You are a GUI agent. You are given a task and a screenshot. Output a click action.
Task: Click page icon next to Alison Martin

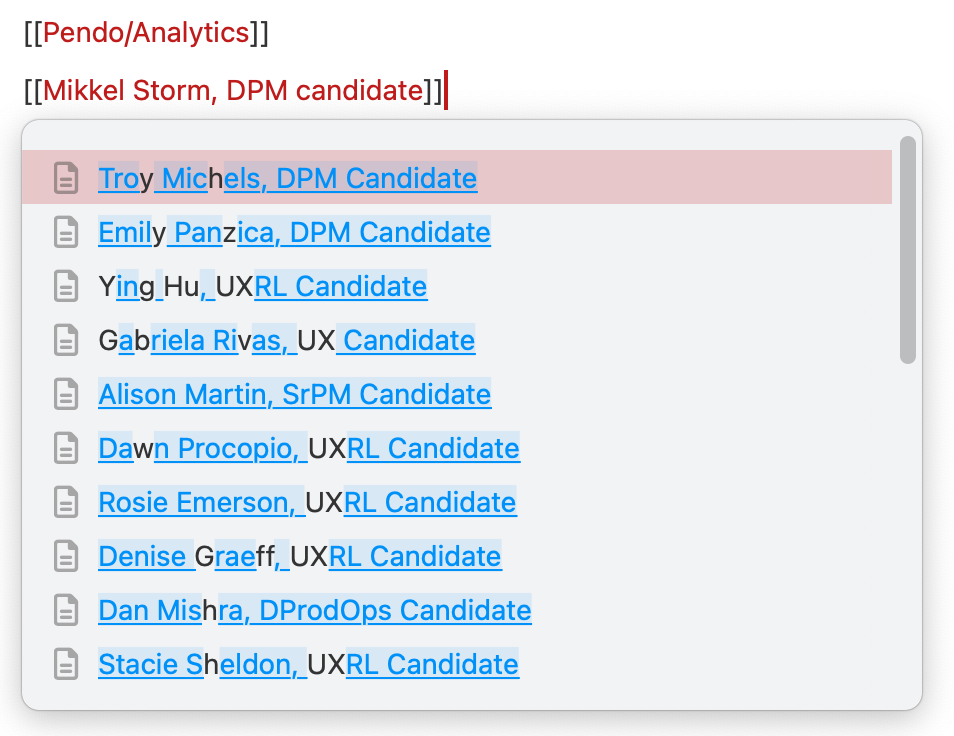(x=66, y=394)
